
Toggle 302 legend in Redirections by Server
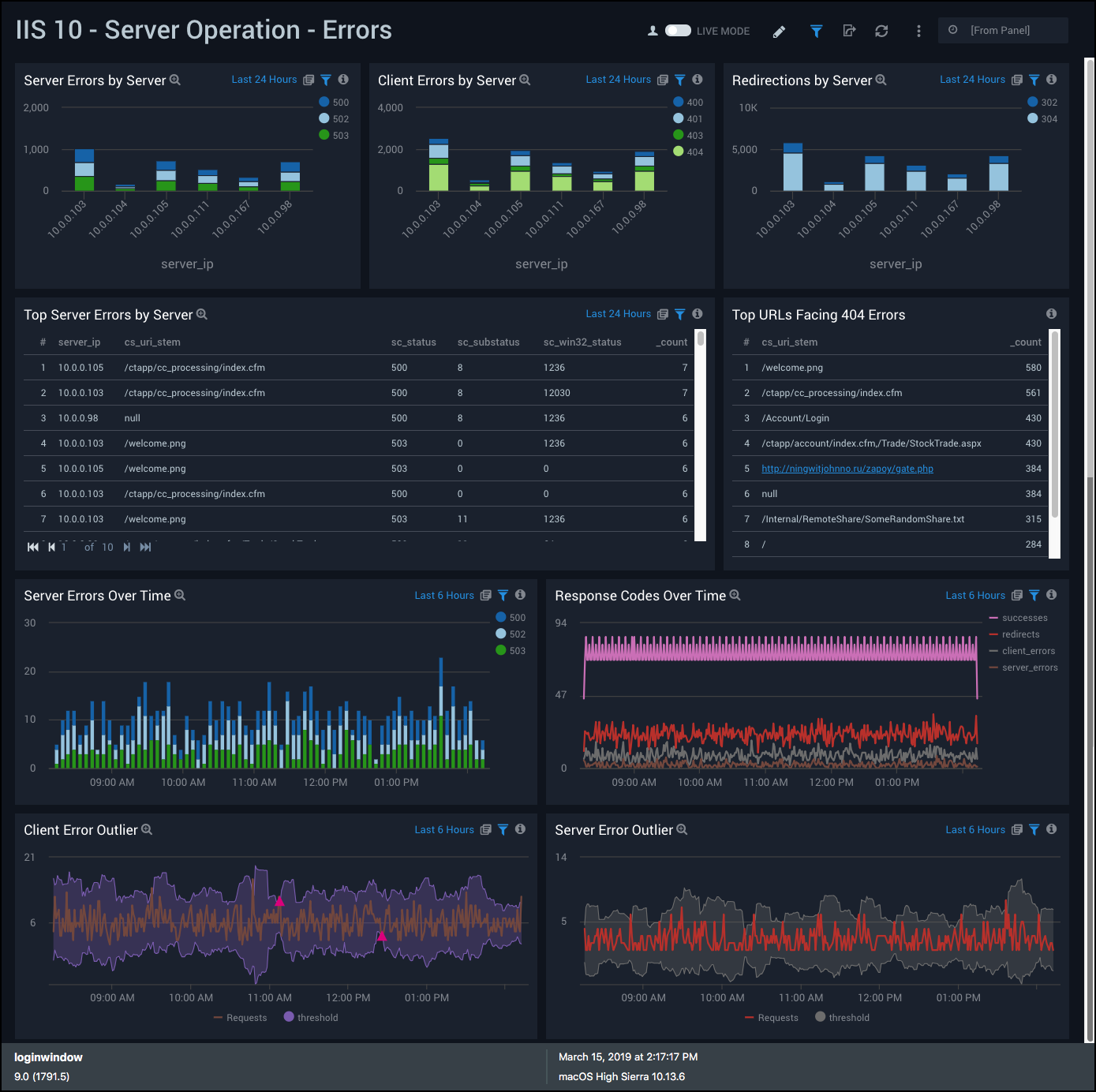point(1042,103)
